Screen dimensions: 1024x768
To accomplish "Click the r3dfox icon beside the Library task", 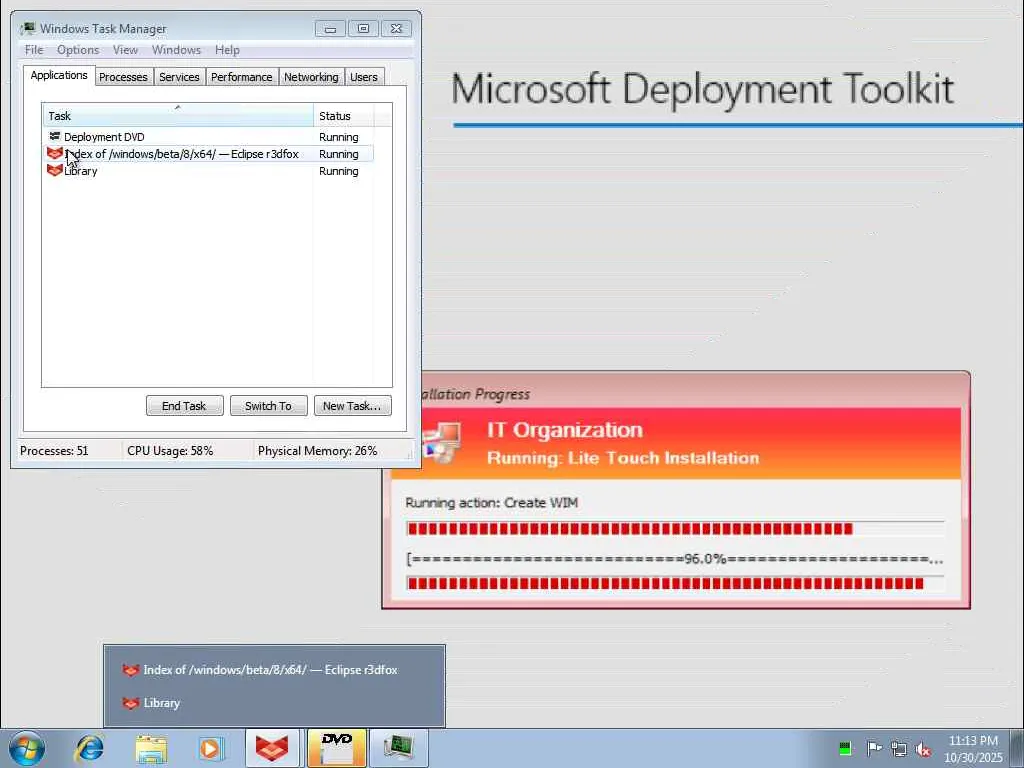I will 55,170.
